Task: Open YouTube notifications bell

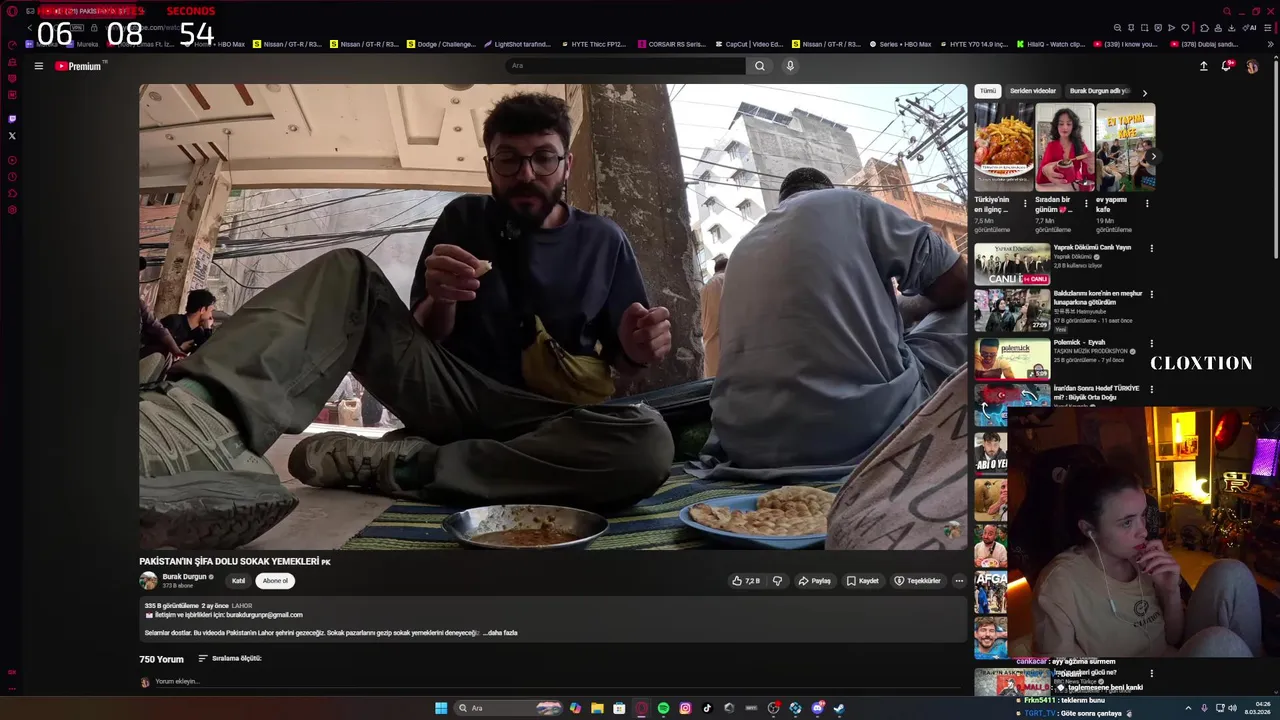Action: [x=1227, y=66]
